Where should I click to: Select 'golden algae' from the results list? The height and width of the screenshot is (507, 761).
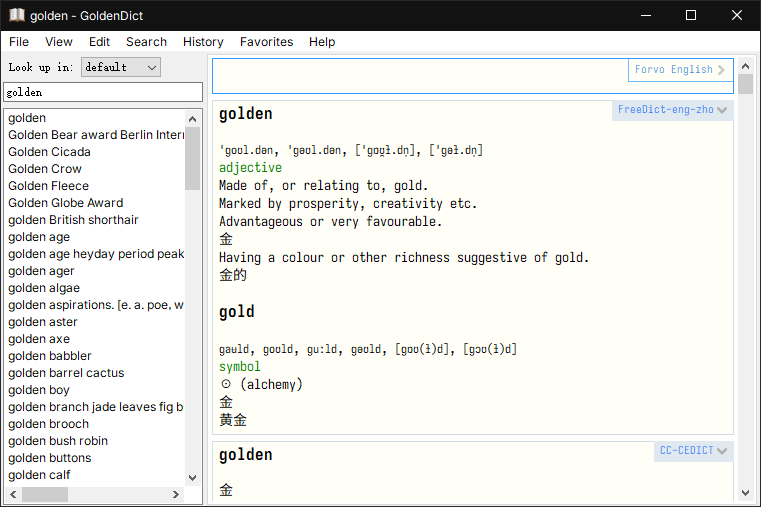44,288
